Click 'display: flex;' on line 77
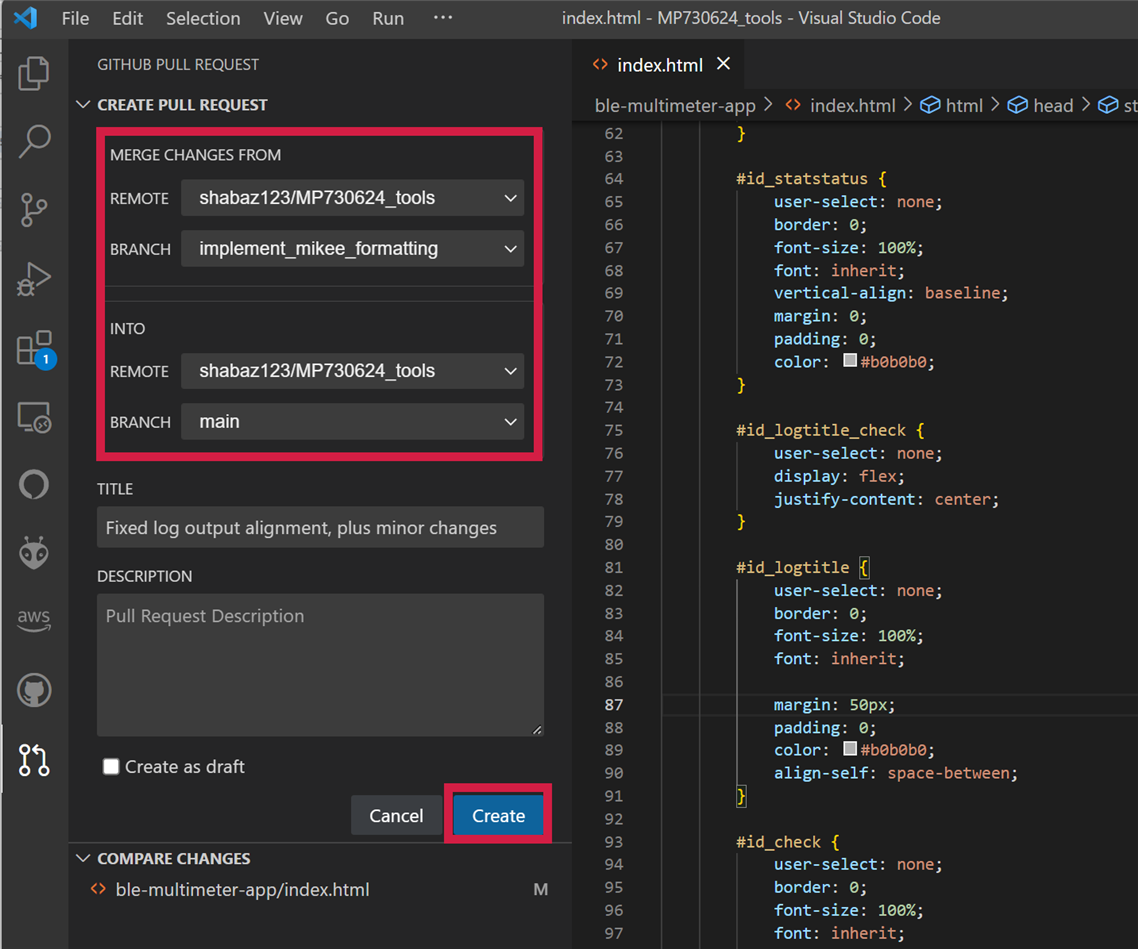 tap(839, 476)
